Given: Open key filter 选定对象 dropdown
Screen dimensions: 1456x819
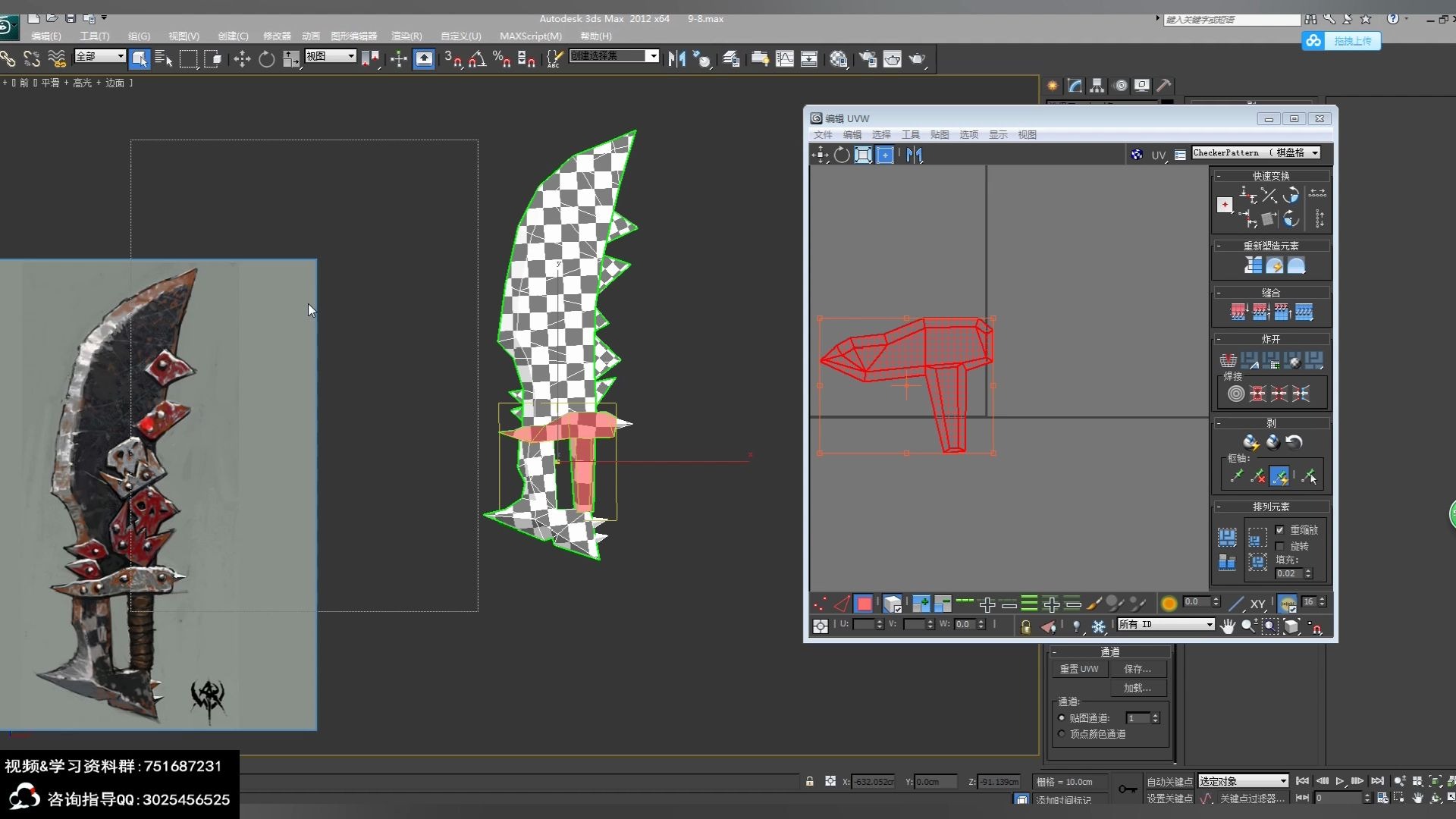Looking at the screenshot, I should [1243, 781].
